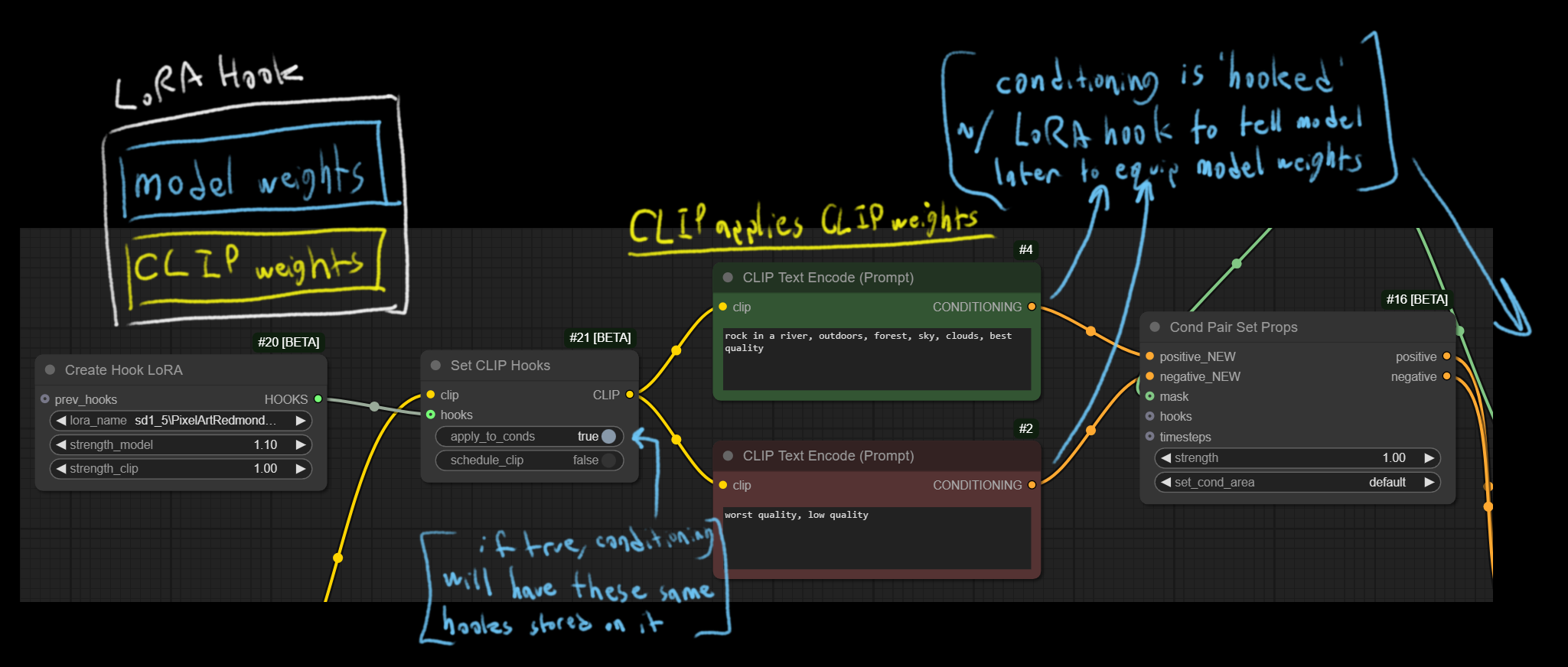Toggle apply_to_conds switch off
The image size is (1568, 667).
(608, 437)
